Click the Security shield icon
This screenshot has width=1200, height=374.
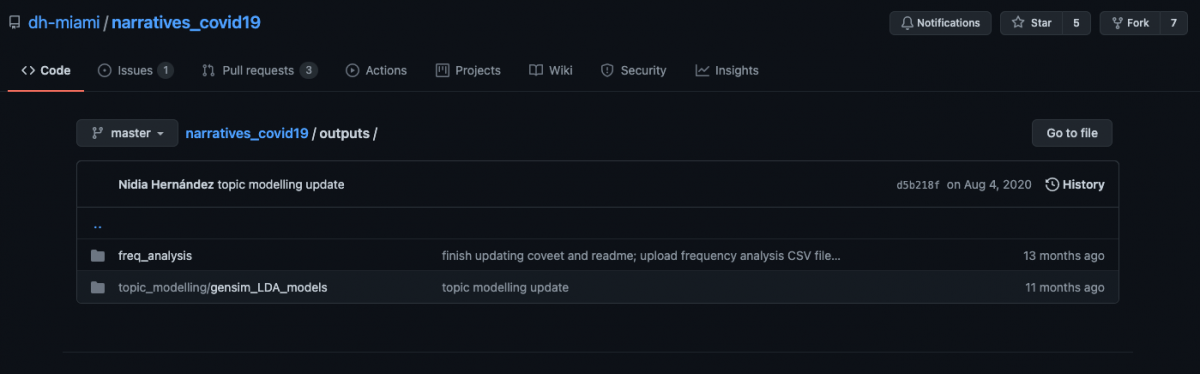coord(607,71)
